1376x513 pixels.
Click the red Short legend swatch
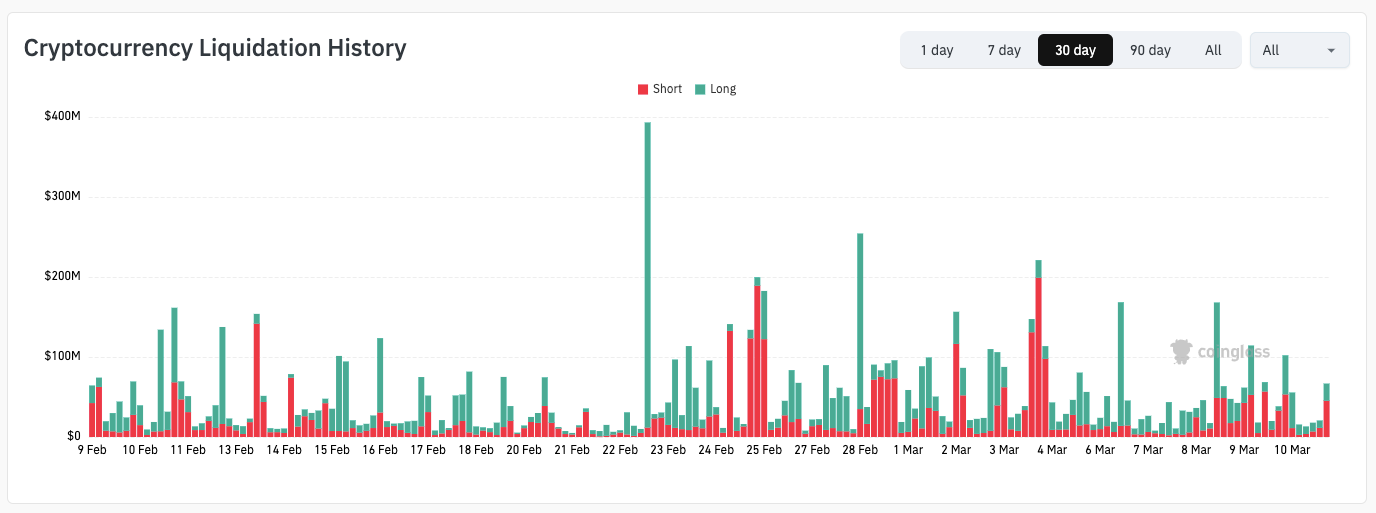[643, 89]
